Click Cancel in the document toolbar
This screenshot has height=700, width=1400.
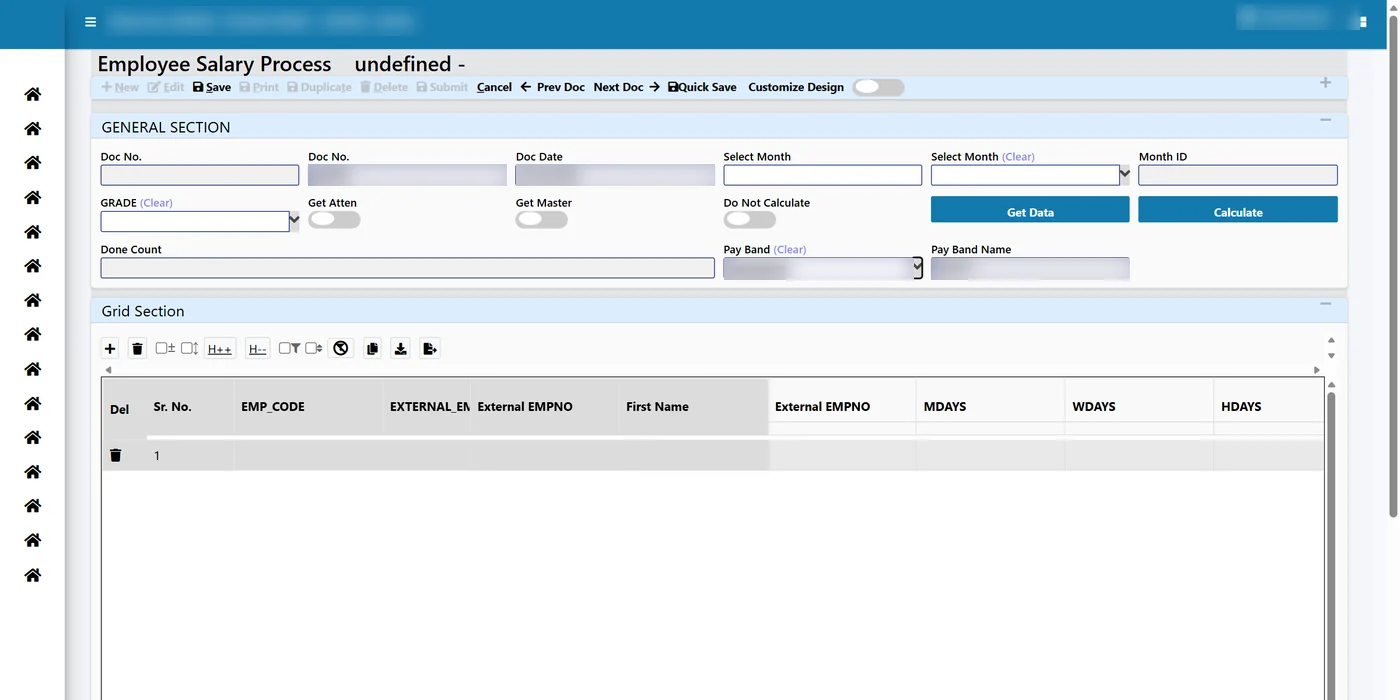point(494,87)
